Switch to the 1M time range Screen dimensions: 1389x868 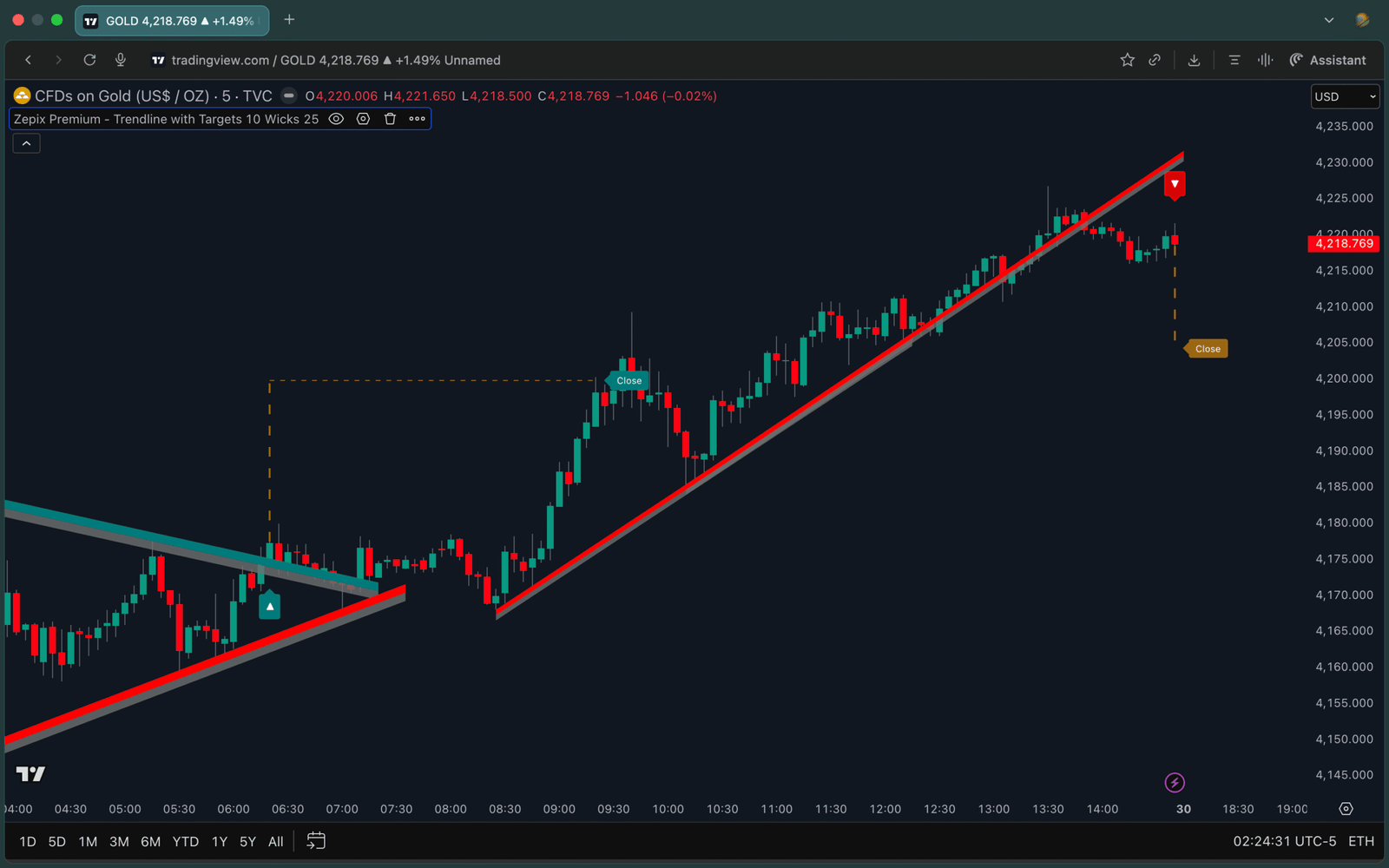tap(88, 841)
